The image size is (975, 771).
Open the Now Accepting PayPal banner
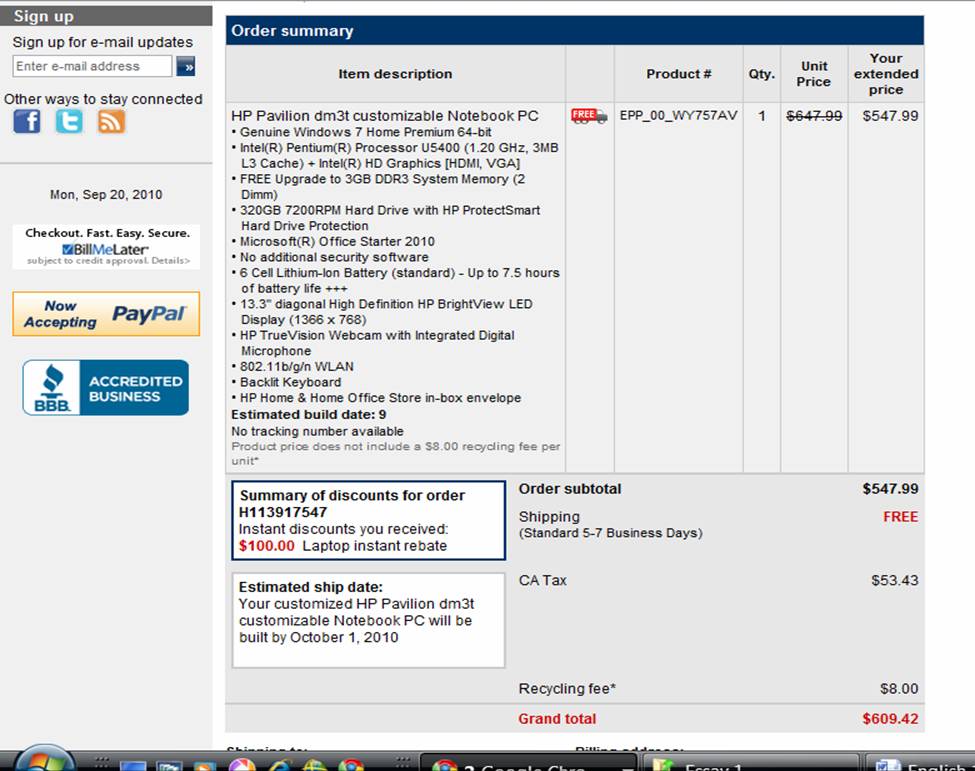(x=106, y=314)
